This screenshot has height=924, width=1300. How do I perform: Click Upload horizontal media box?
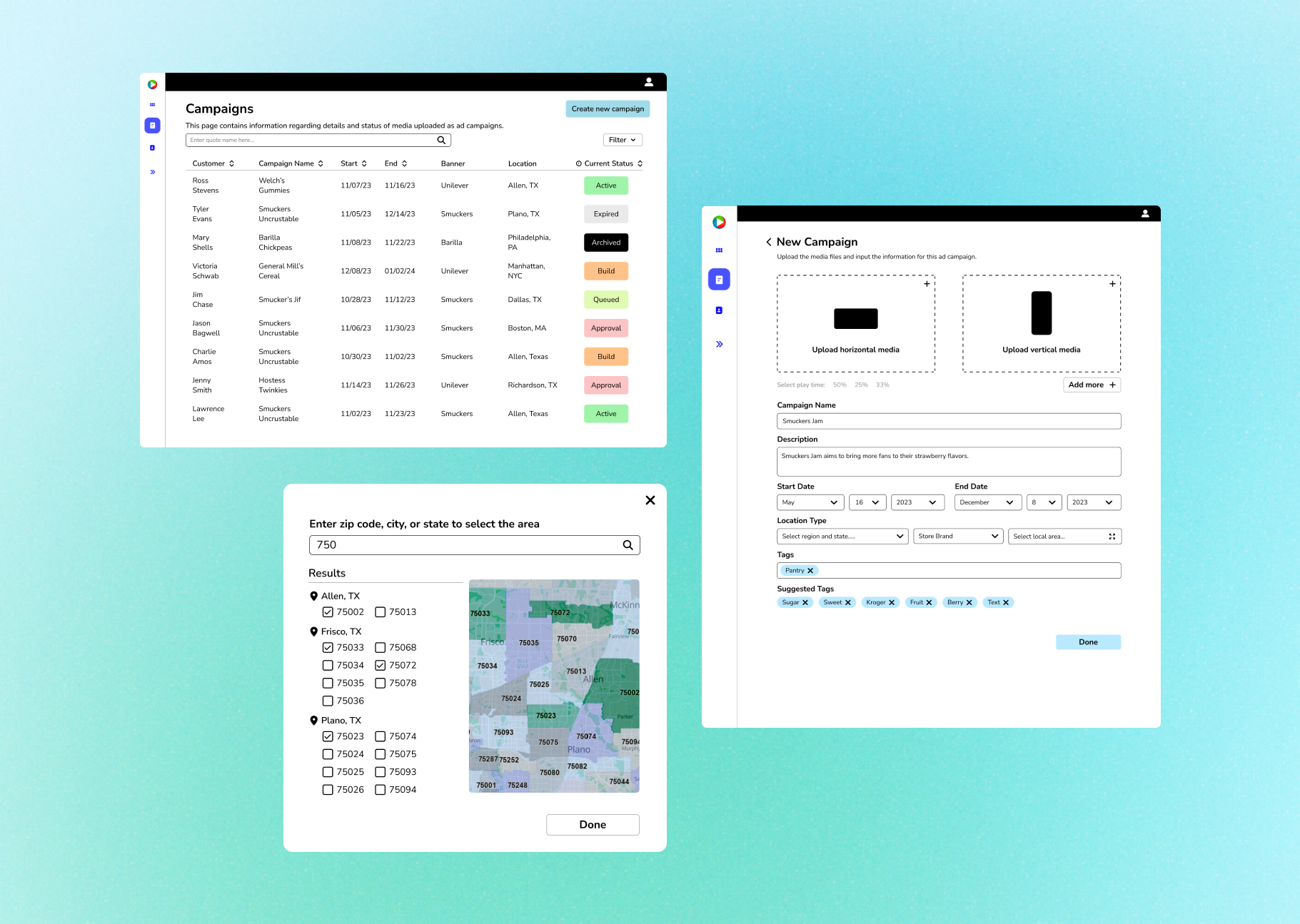pyautogui.click(x=856, y=324)
